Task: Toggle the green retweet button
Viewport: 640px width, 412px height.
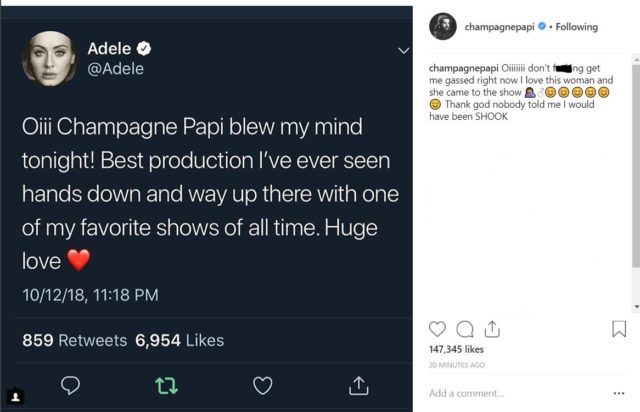Action: tap(166, 384)
